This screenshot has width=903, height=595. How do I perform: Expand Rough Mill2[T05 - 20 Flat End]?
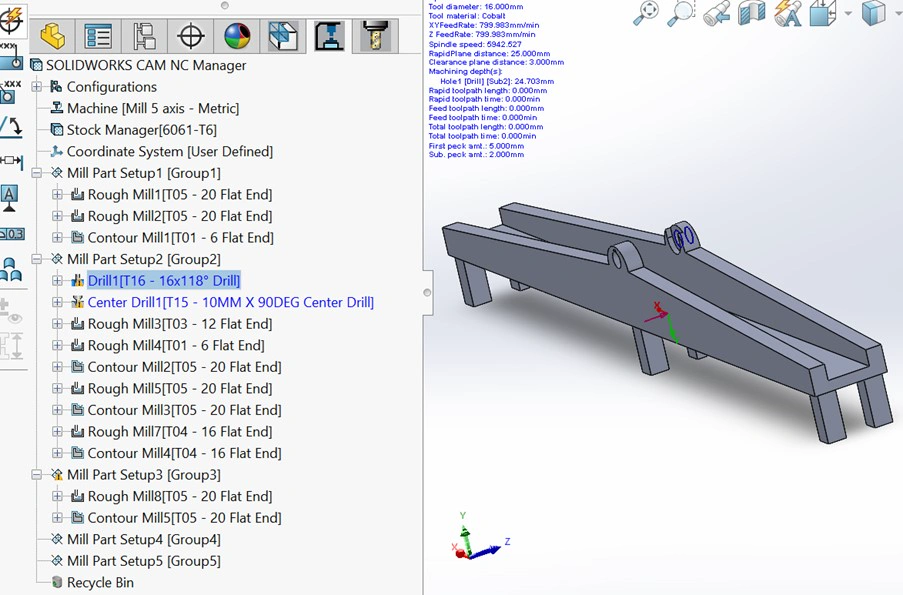(x=58, y=216)
